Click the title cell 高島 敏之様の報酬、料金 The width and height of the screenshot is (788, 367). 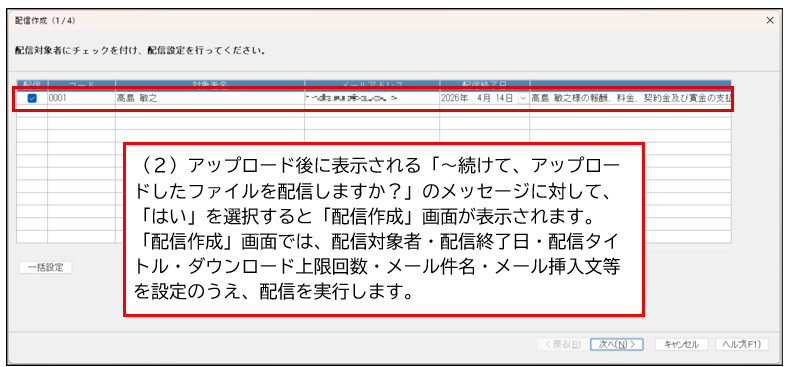point(630,99)
